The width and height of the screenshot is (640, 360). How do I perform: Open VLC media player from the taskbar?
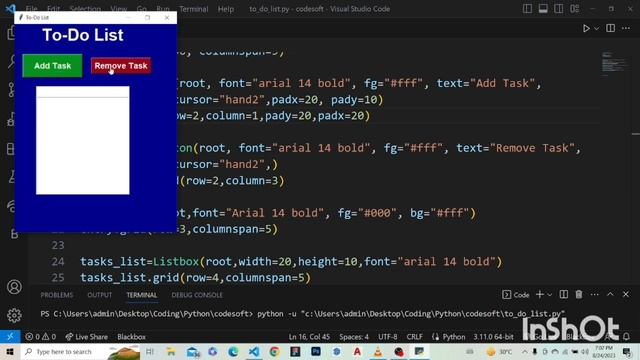click(x=378, y=351)
